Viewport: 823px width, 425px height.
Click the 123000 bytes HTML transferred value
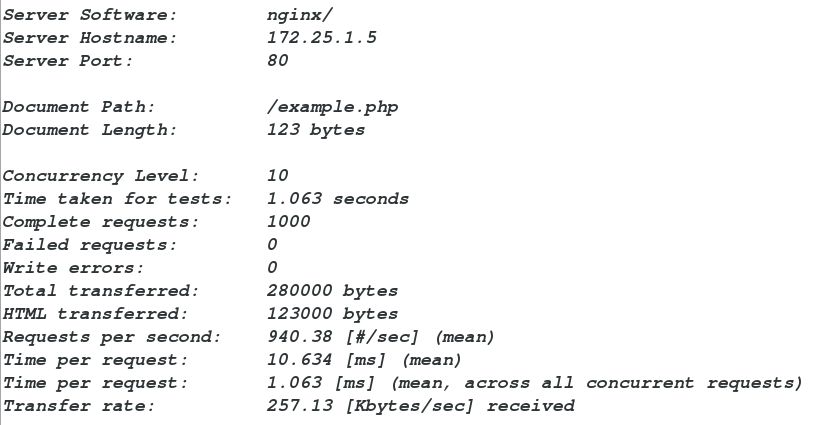click(x=332, y=314)
